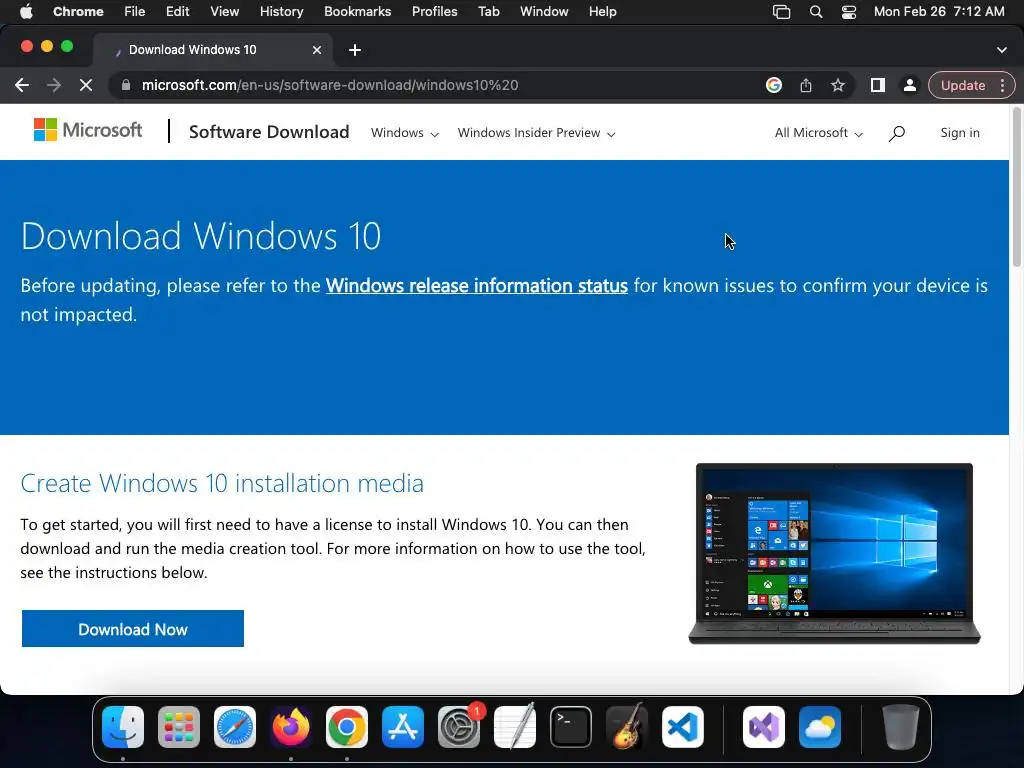
Task: Open a new tab with plus
Action: tap(355, 50)
